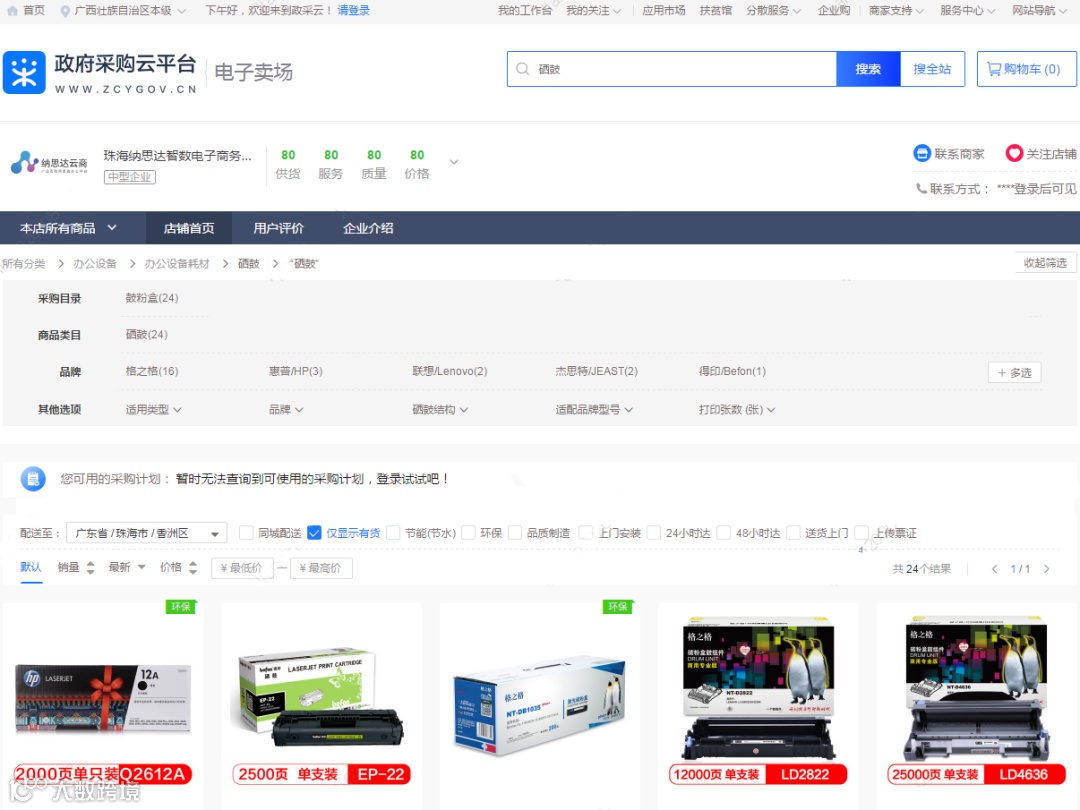The width and height of the screenshot is (1080, 810).
Task: Open the 本店所有商品 dropdown
Action: click(x=68, y=228)
